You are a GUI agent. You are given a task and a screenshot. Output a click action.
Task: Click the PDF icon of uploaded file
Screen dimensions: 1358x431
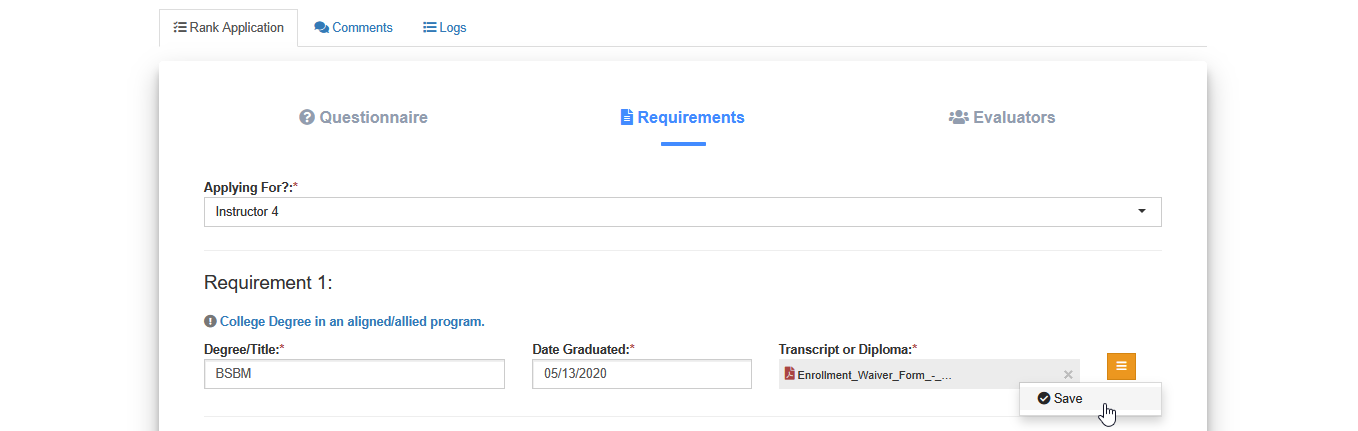pos(789,374)
